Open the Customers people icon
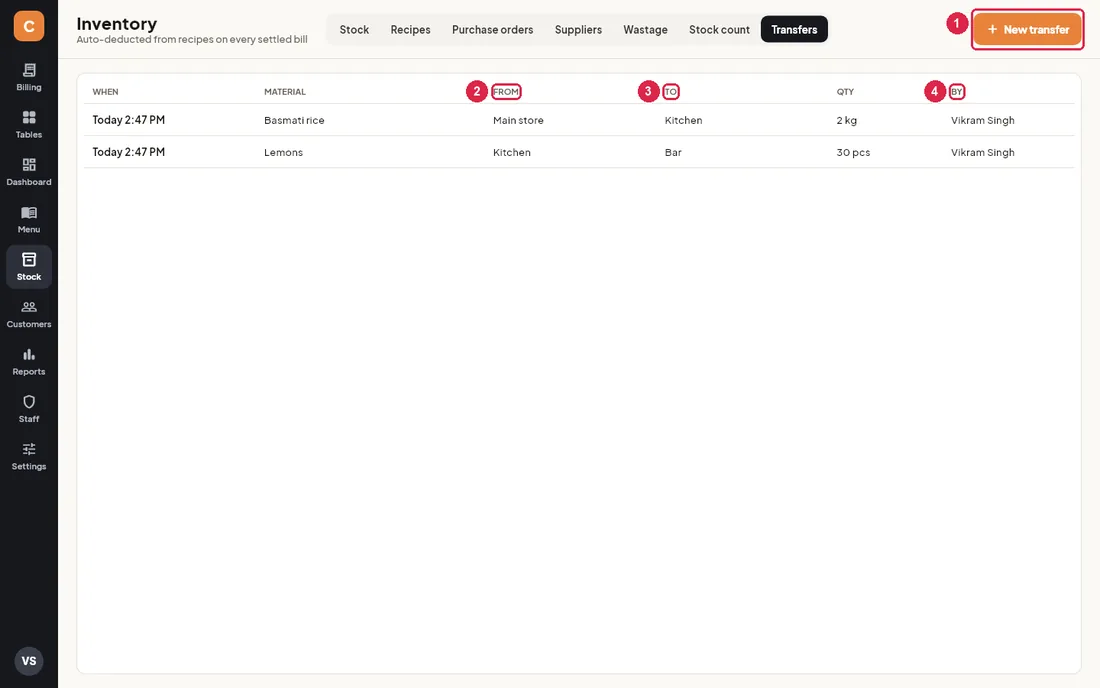 tap(29, 307)
